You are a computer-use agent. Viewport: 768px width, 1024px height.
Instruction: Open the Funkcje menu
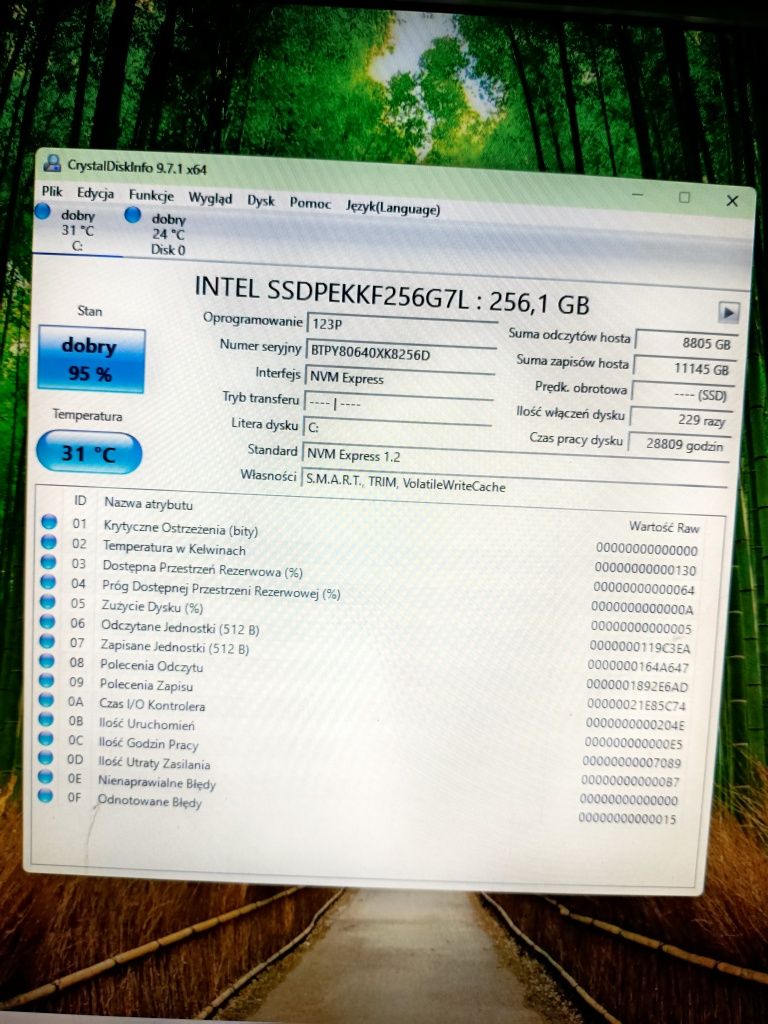coord(151,195)
